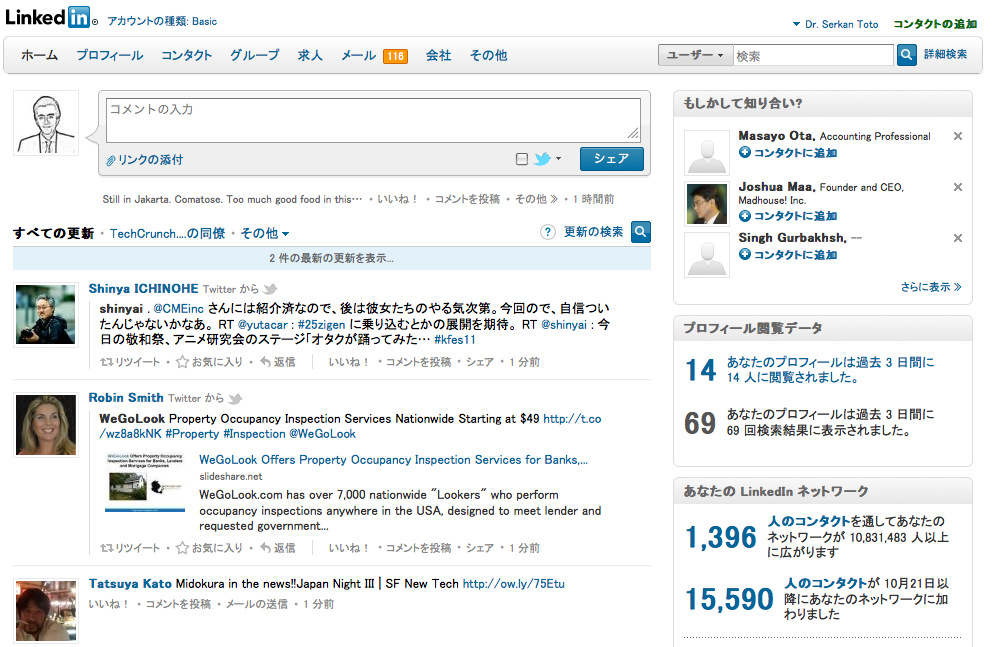This screenshot has width=992, height=647.
Task: Enable the Twitter sharing checkbox
Action: [522, 159]
